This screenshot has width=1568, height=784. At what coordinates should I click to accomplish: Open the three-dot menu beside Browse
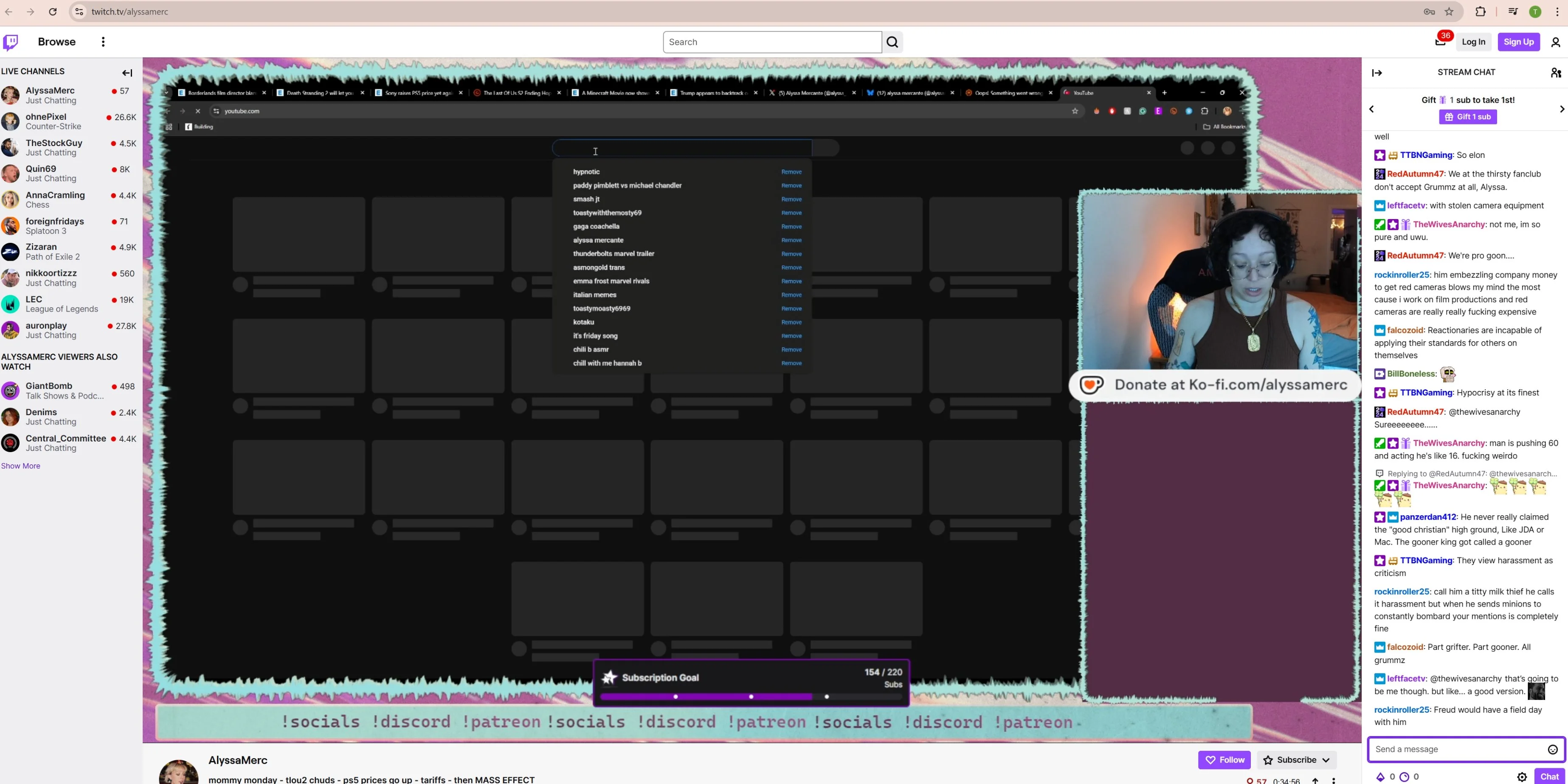coord(103,42)
